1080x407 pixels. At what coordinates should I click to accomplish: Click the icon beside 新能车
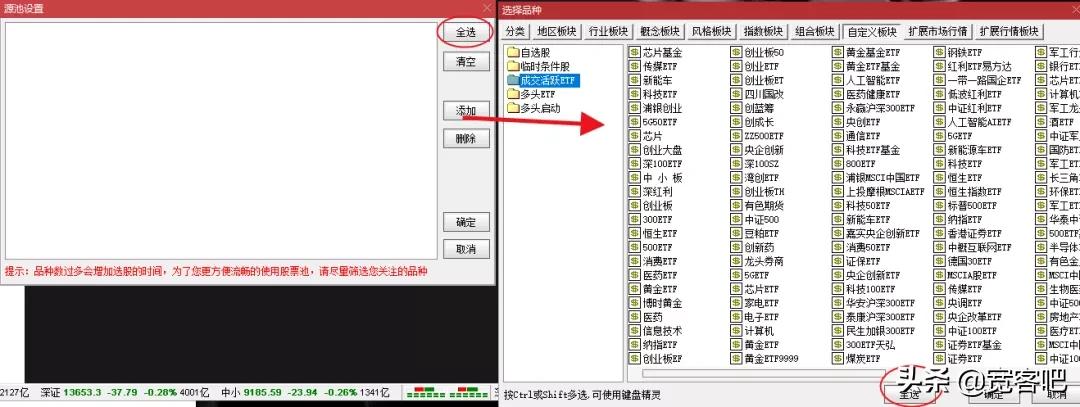pyautogui.click(x=634, y=81)
